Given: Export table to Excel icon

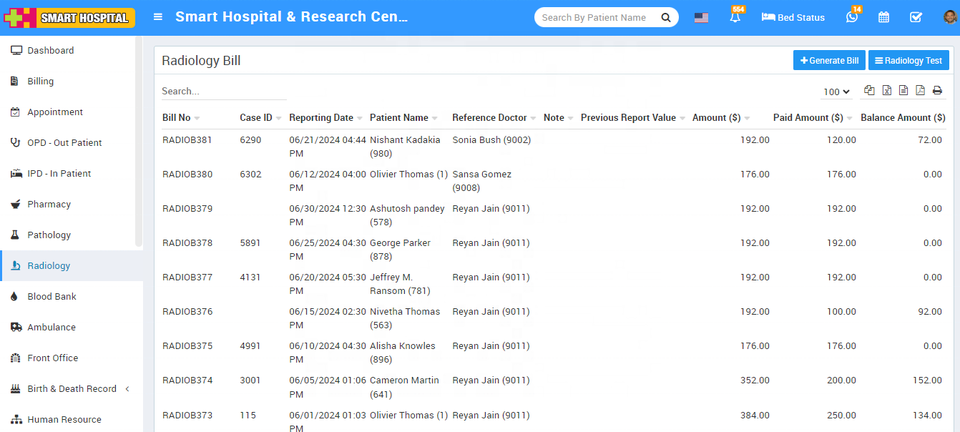Looking at the screenshot, I should coord(886,91).
